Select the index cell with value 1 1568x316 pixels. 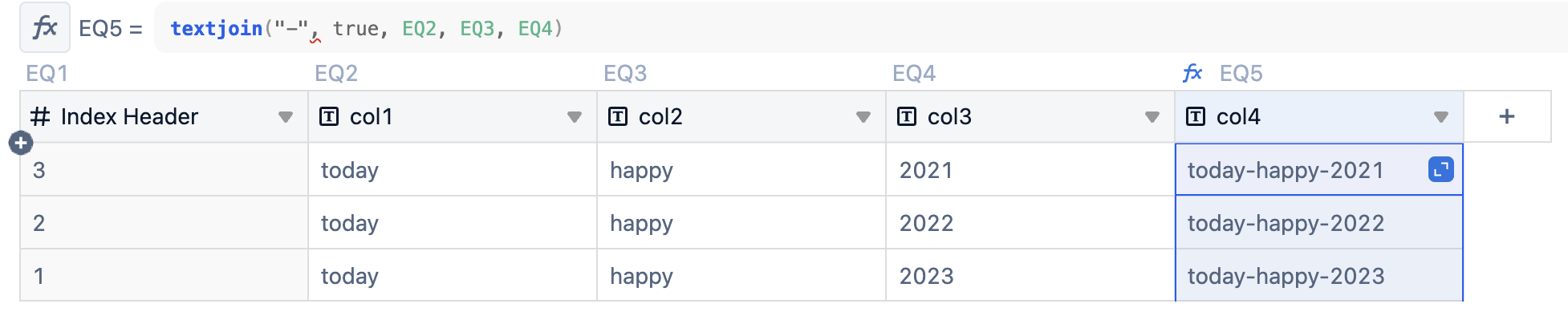[x=165, y=276]
